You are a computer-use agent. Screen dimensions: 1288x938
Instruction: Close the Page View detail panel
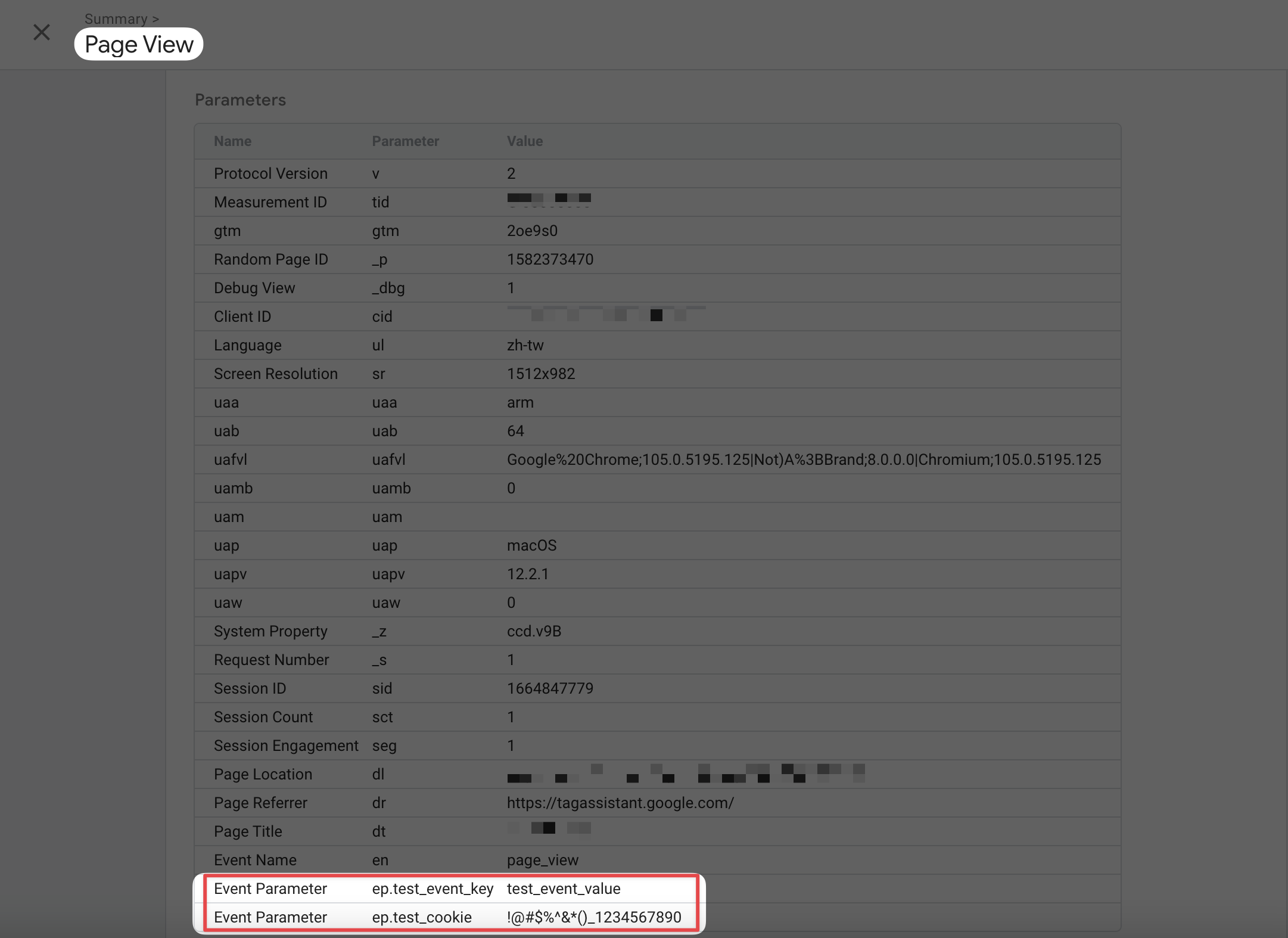(x=42, y=33)
